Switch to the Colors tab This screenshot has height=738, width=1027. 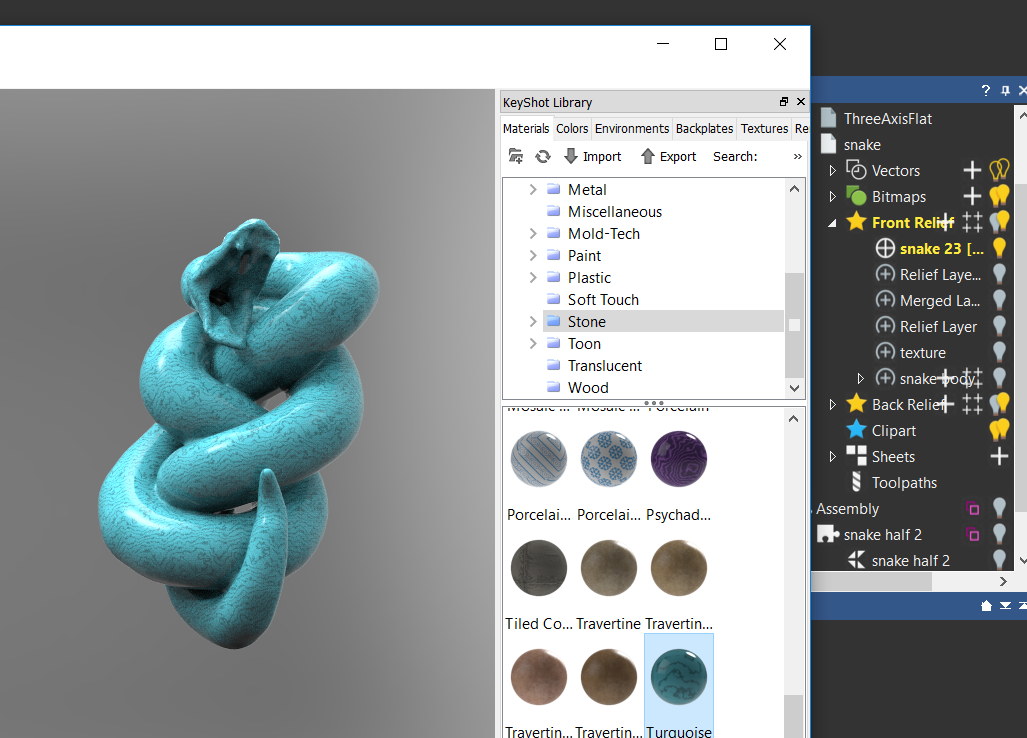pyautogui.click(x=572, y=128)
